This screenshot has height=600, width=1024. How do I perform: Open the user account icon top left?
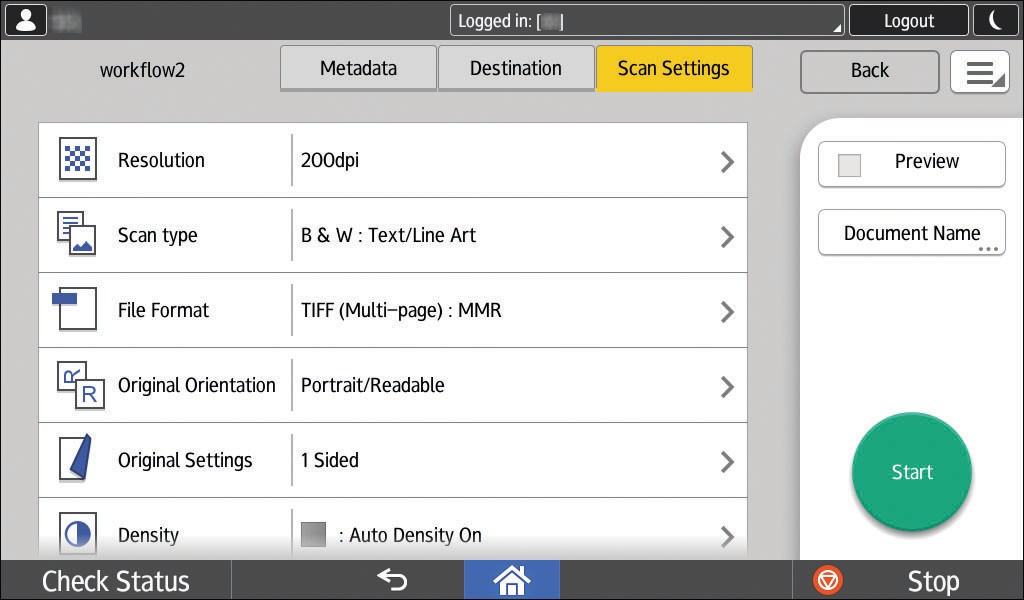[25, 19]
